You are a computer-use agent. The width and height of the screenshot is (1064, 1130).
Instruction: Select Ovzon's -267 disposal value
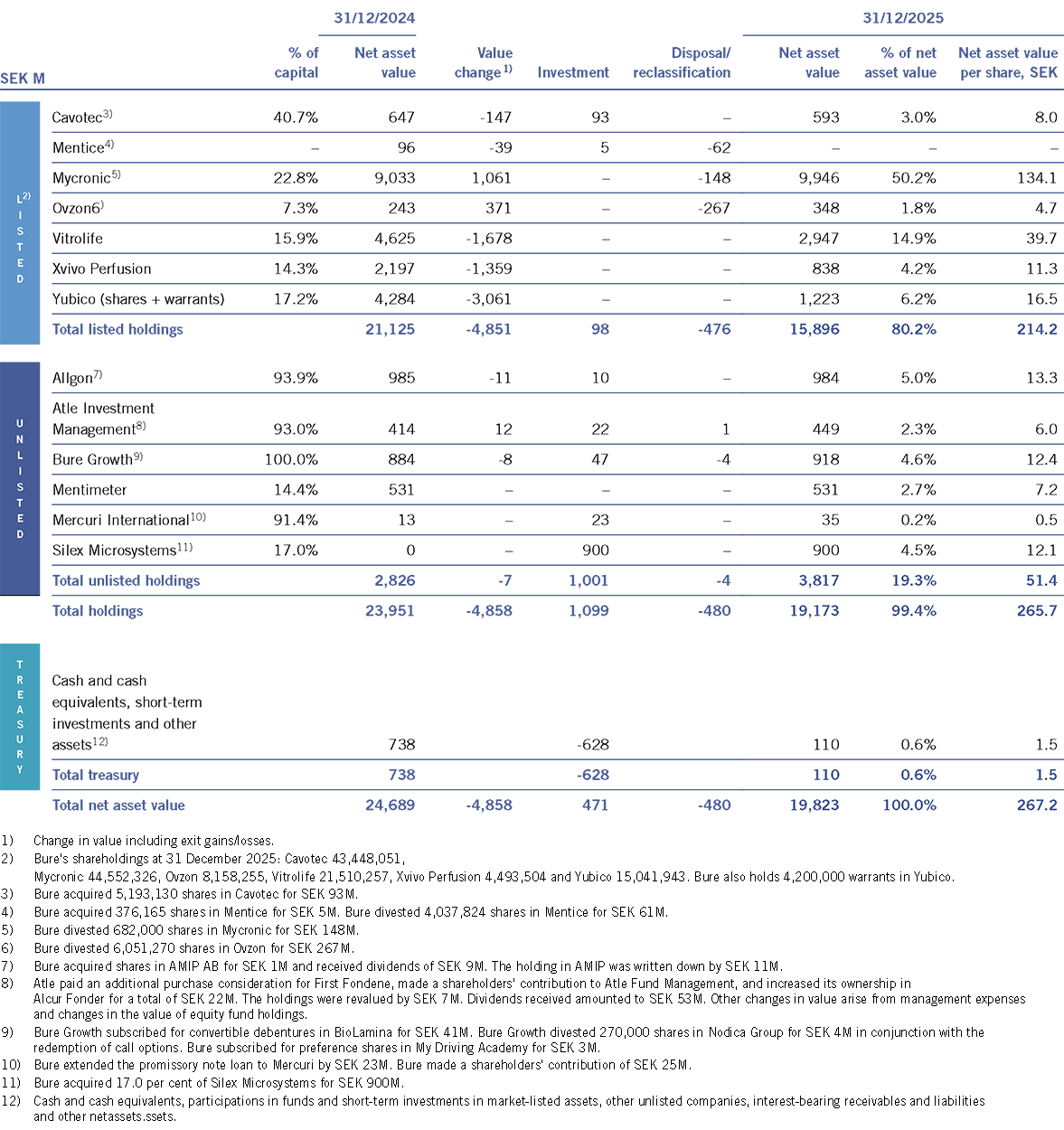(x=716, y=208)
